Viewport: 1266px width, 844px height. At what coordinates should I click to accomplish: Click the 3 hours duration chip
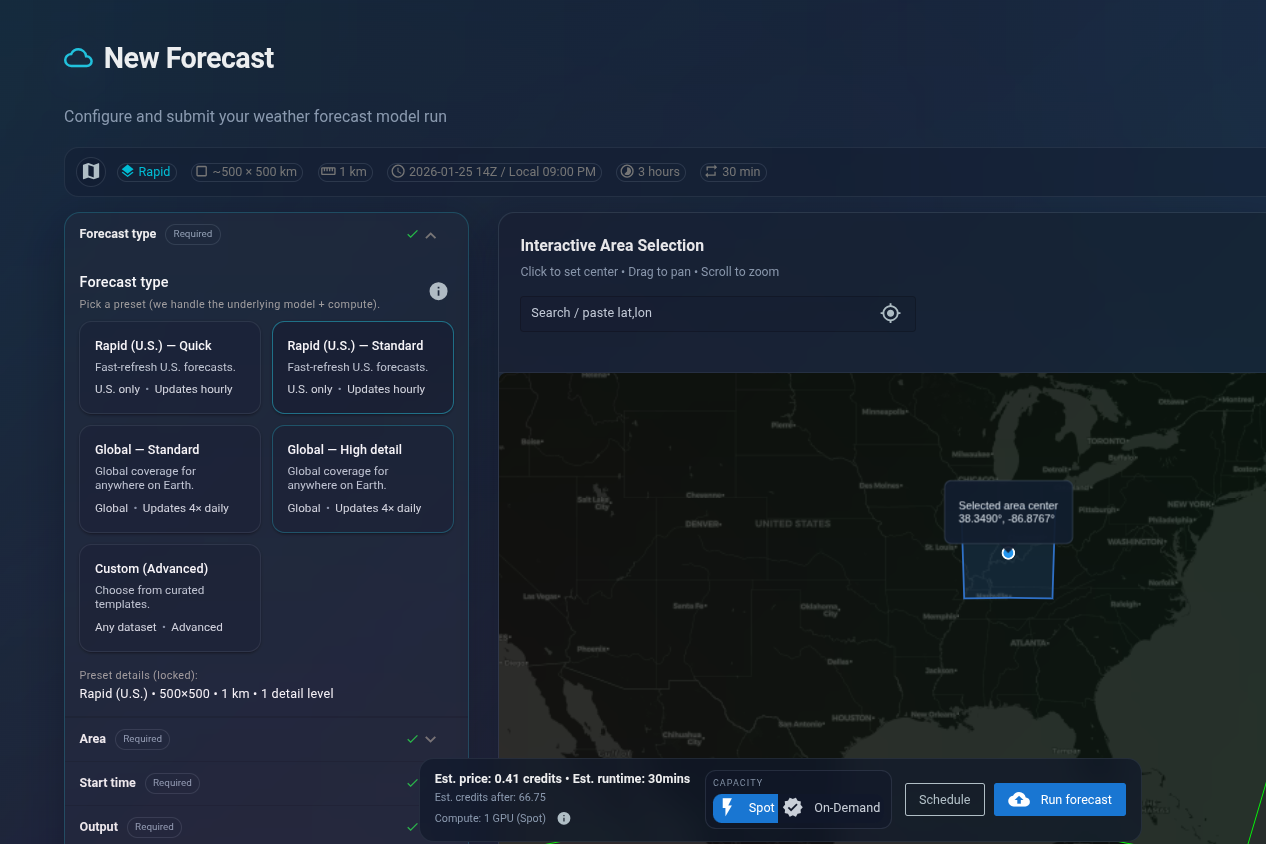[x=651, y=172]
